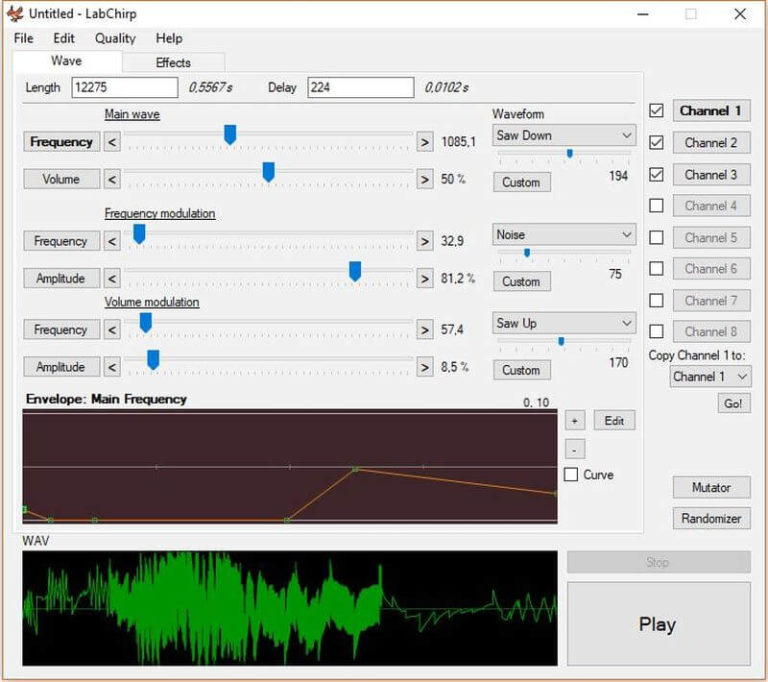
Task: Click the LabChirp app icon in title bar
Action: [x=15, y=14]
